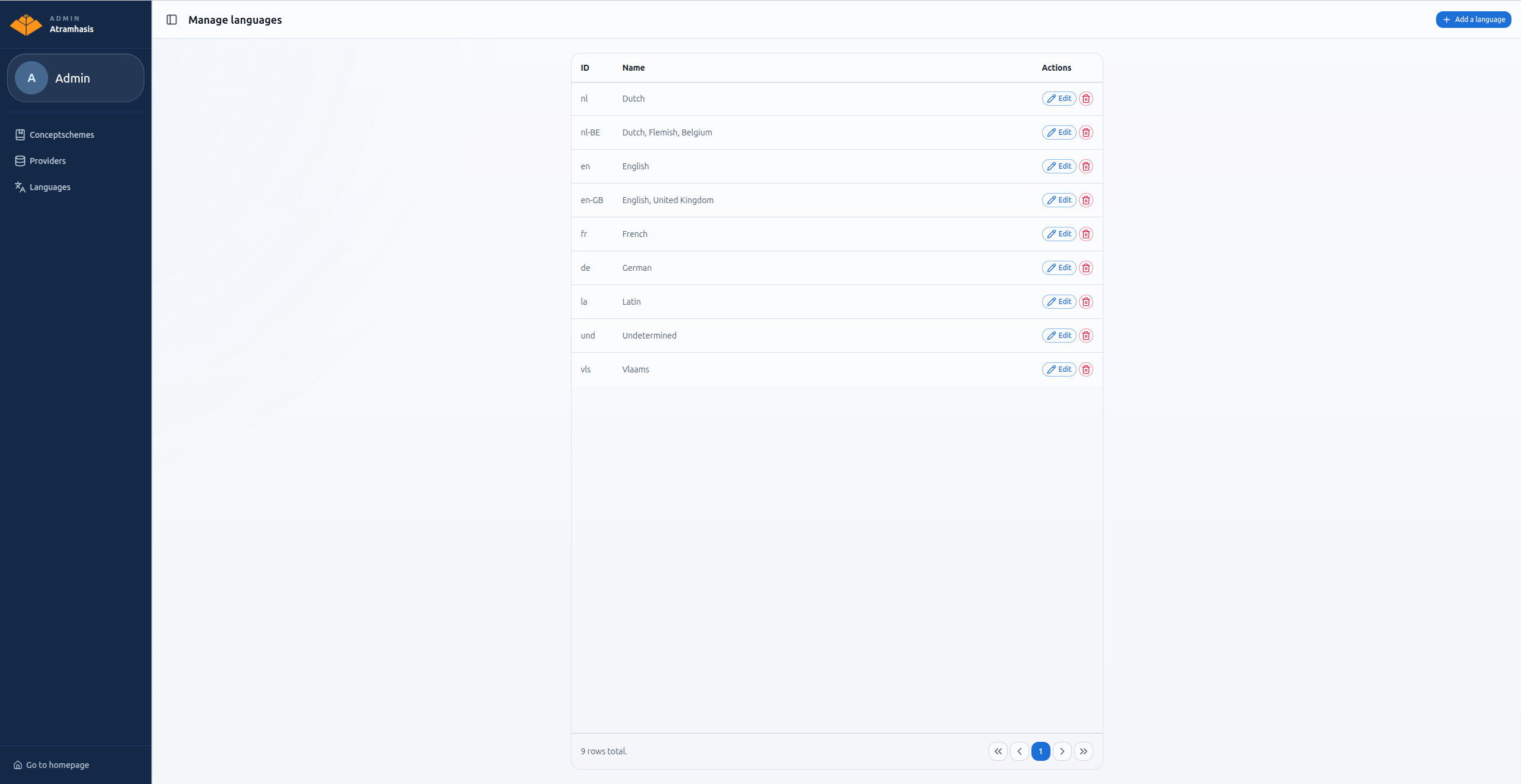This screenshot has height=784, width=1521.
Task: Edit the German language
Action: pos(1059,268)
